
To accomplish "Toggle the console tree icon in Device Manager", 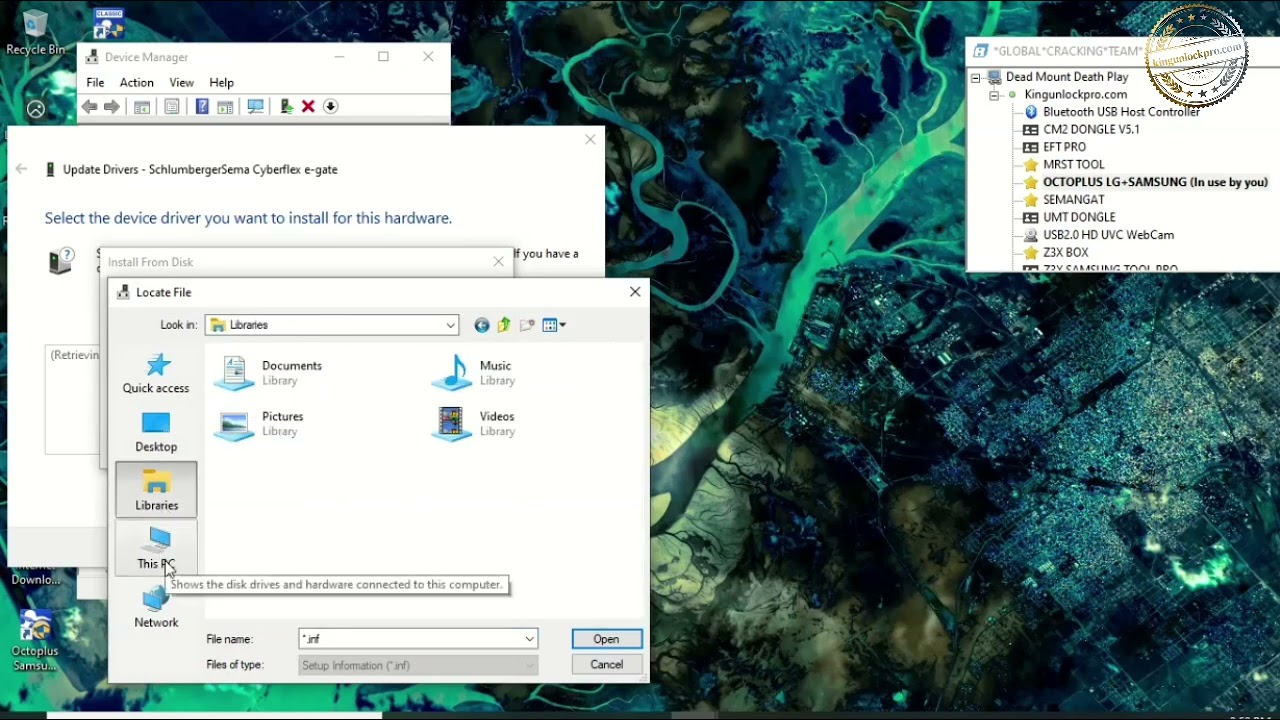I will (142, 107).
